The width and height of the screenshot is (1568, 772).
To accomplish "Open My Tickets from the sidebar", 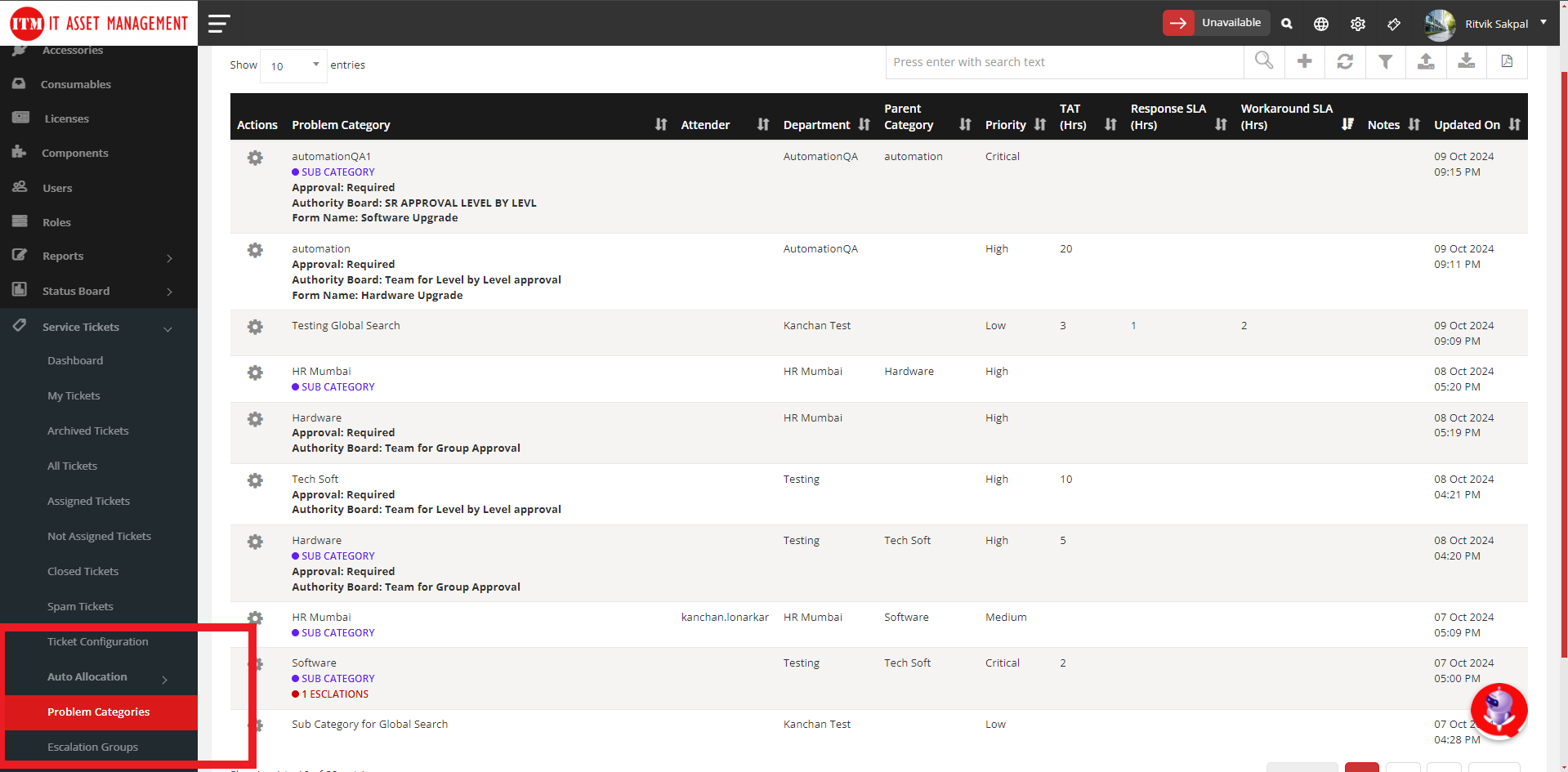I will pyautogui.click(x=74, y=395).
